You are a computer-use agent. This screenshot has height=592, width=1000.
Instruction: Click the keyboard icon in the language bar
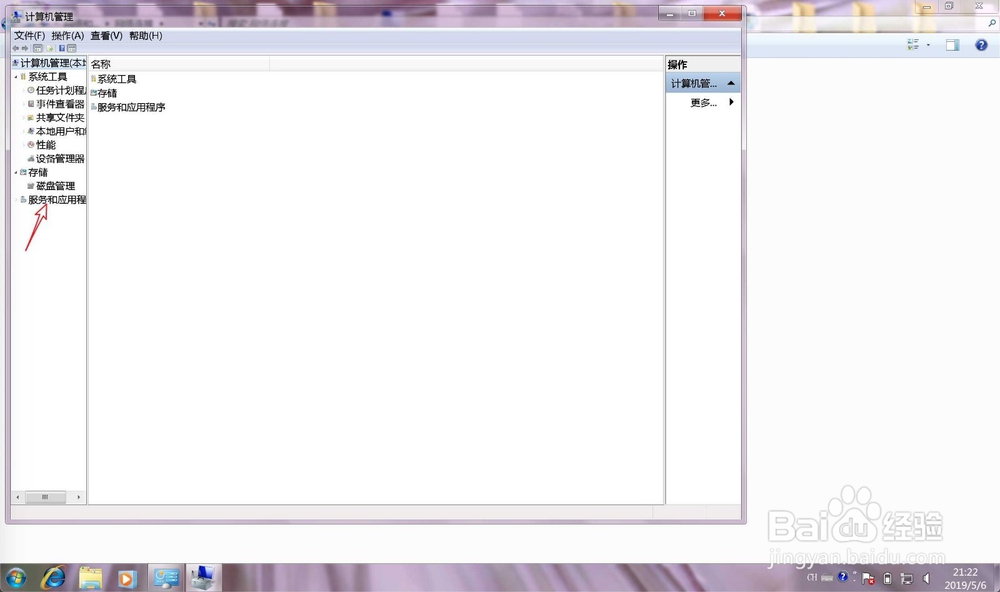(x=827, y=578)
